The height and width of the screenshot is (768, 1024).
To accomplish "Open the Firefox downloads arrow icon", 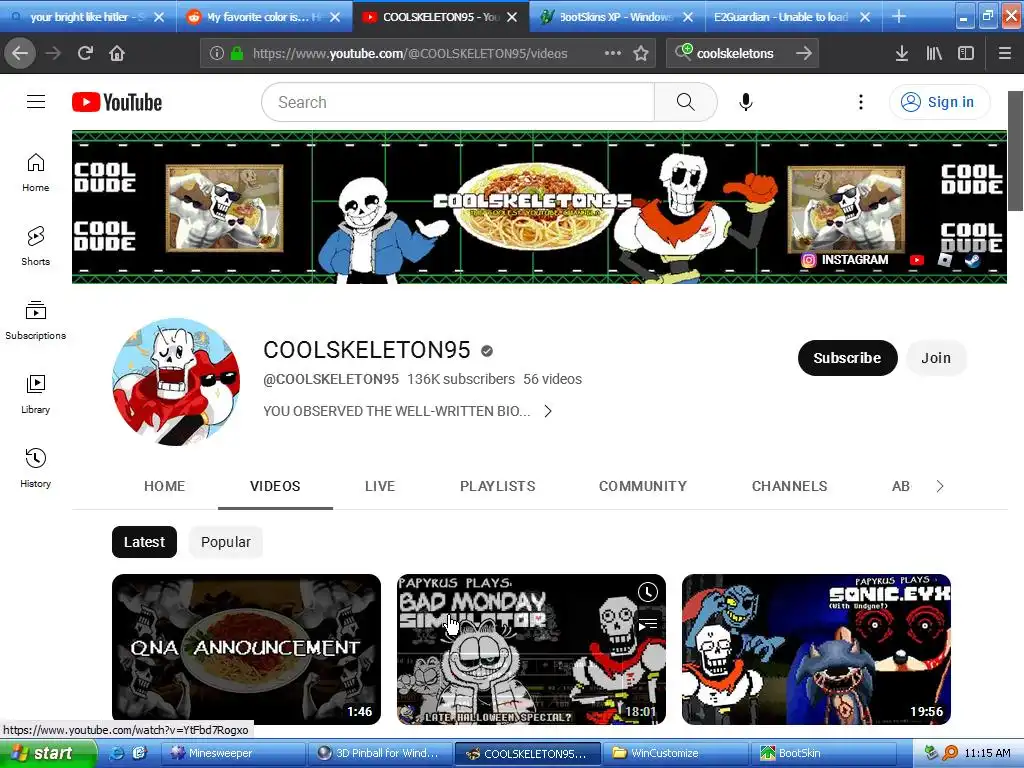I will coord(902,53).
